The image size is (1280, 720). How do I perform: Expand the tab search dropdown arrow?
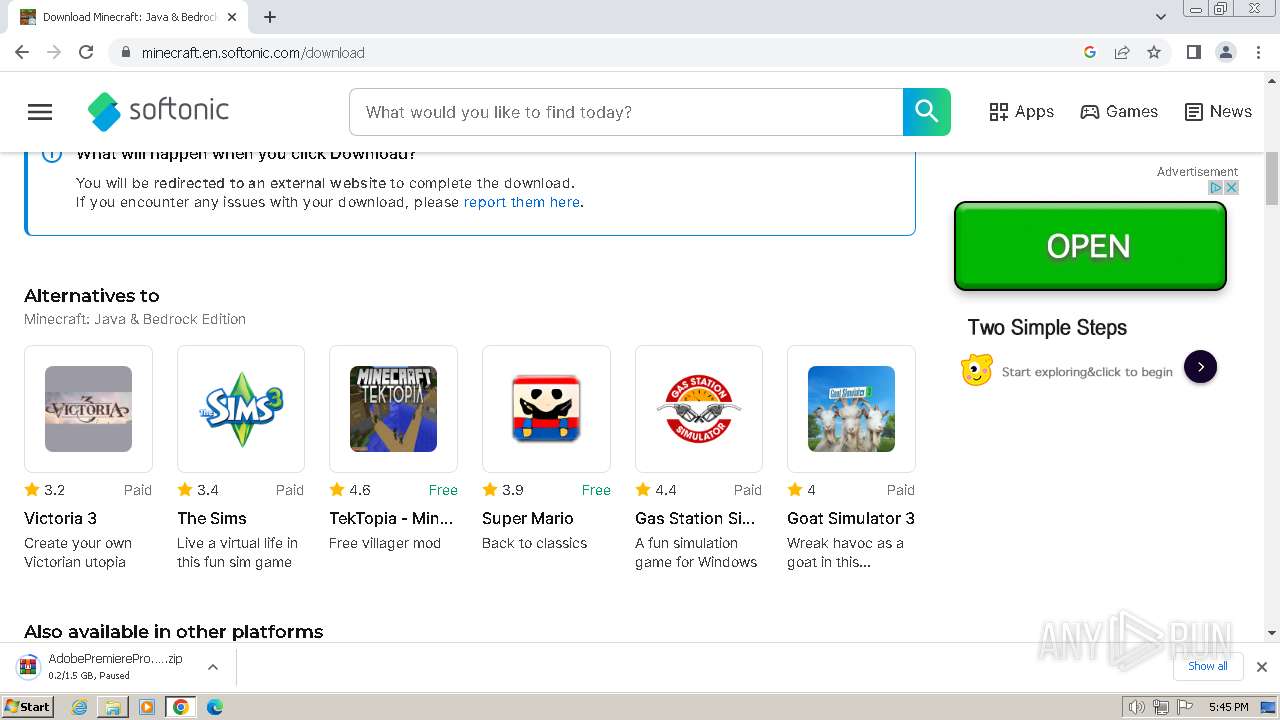coord(1161,17)
